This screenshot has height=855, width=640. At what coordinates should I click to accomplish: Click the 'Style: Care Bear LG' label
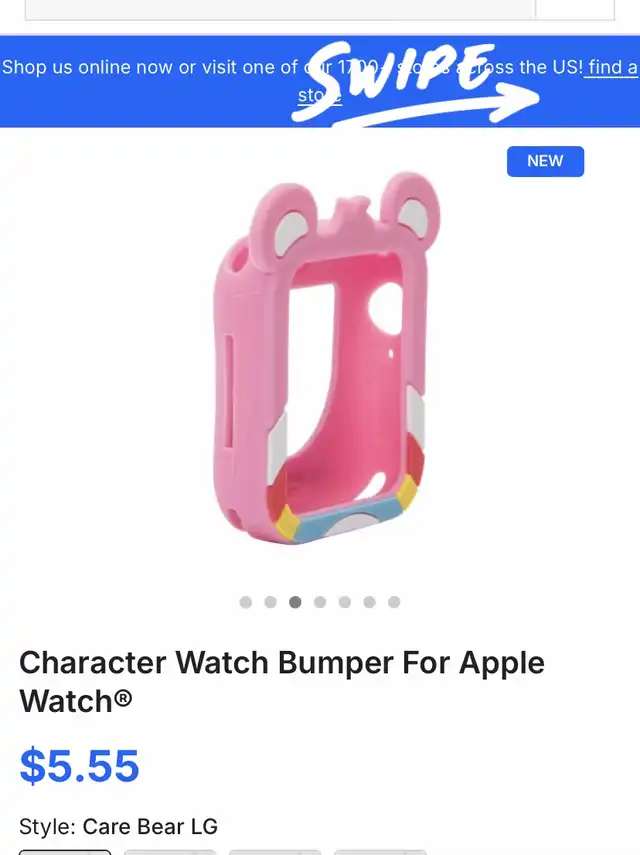118,827
